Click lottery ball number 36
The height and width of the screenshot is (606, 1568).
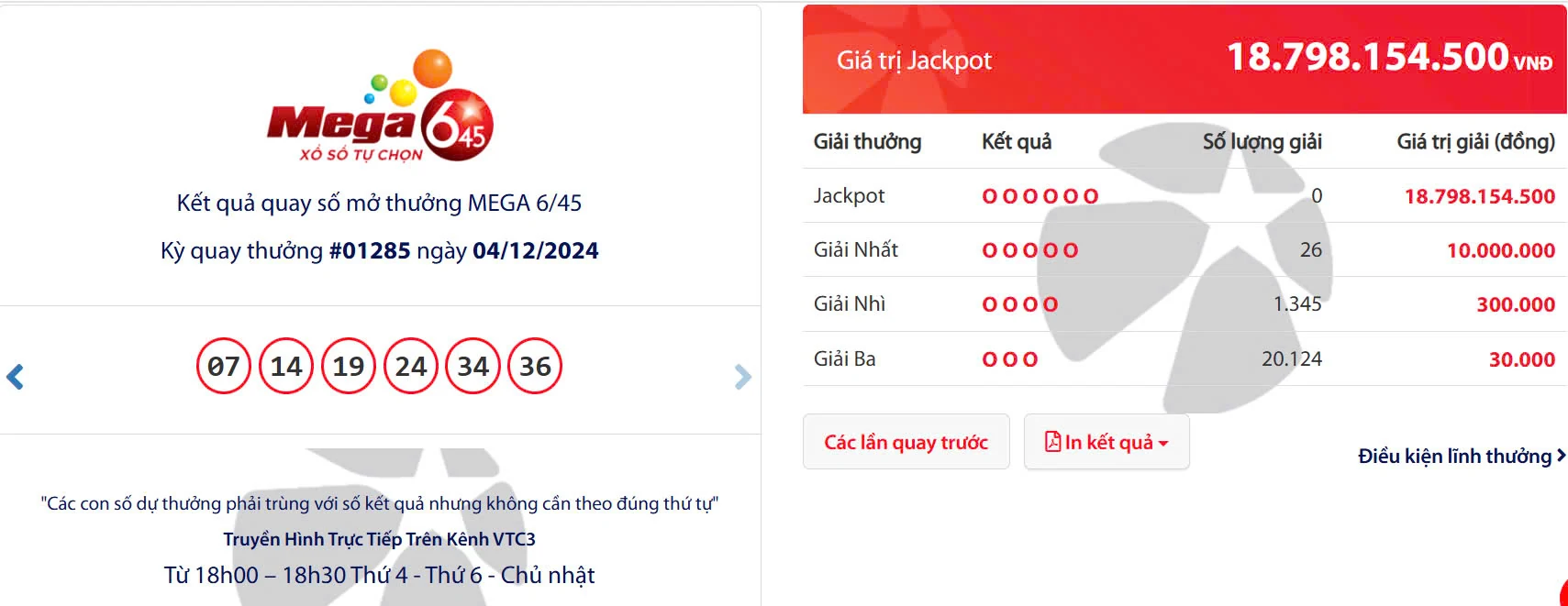tap(535, 365)
